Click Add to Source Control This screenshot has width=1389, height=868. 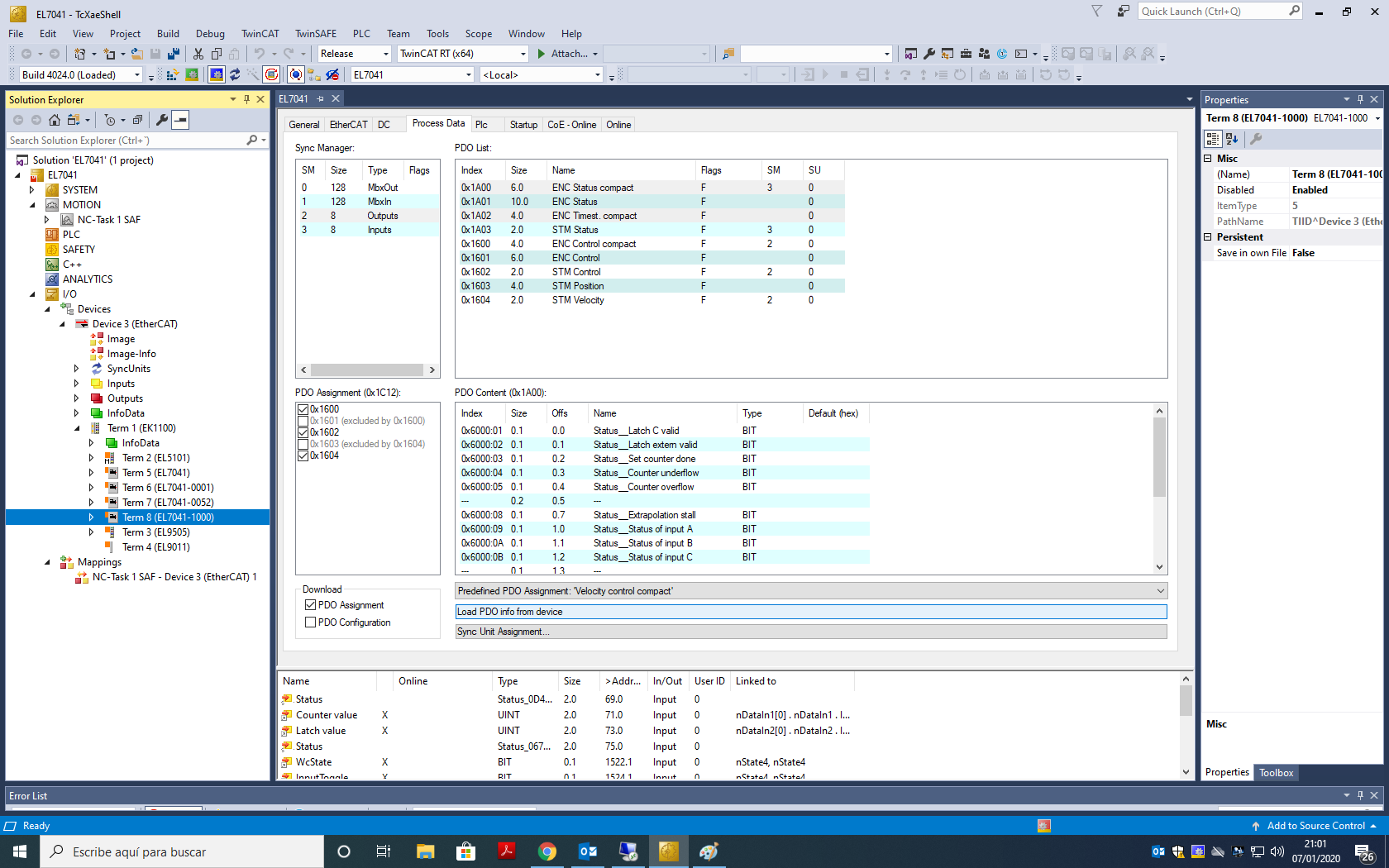(1315, 826)
